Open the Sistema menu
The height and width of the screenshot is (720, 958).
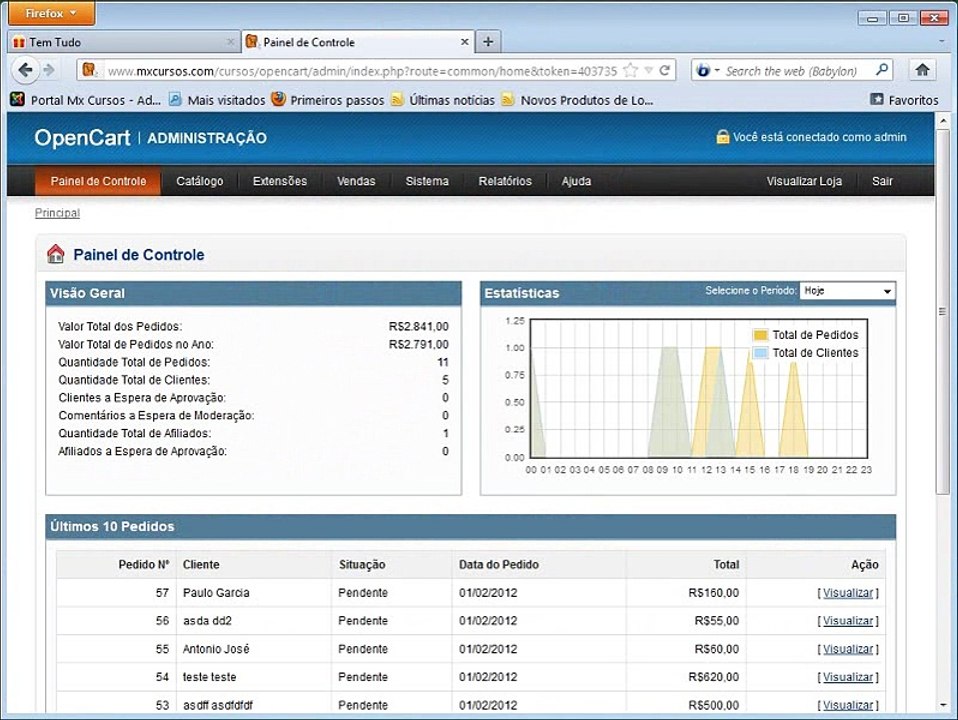tap(427, 181)
